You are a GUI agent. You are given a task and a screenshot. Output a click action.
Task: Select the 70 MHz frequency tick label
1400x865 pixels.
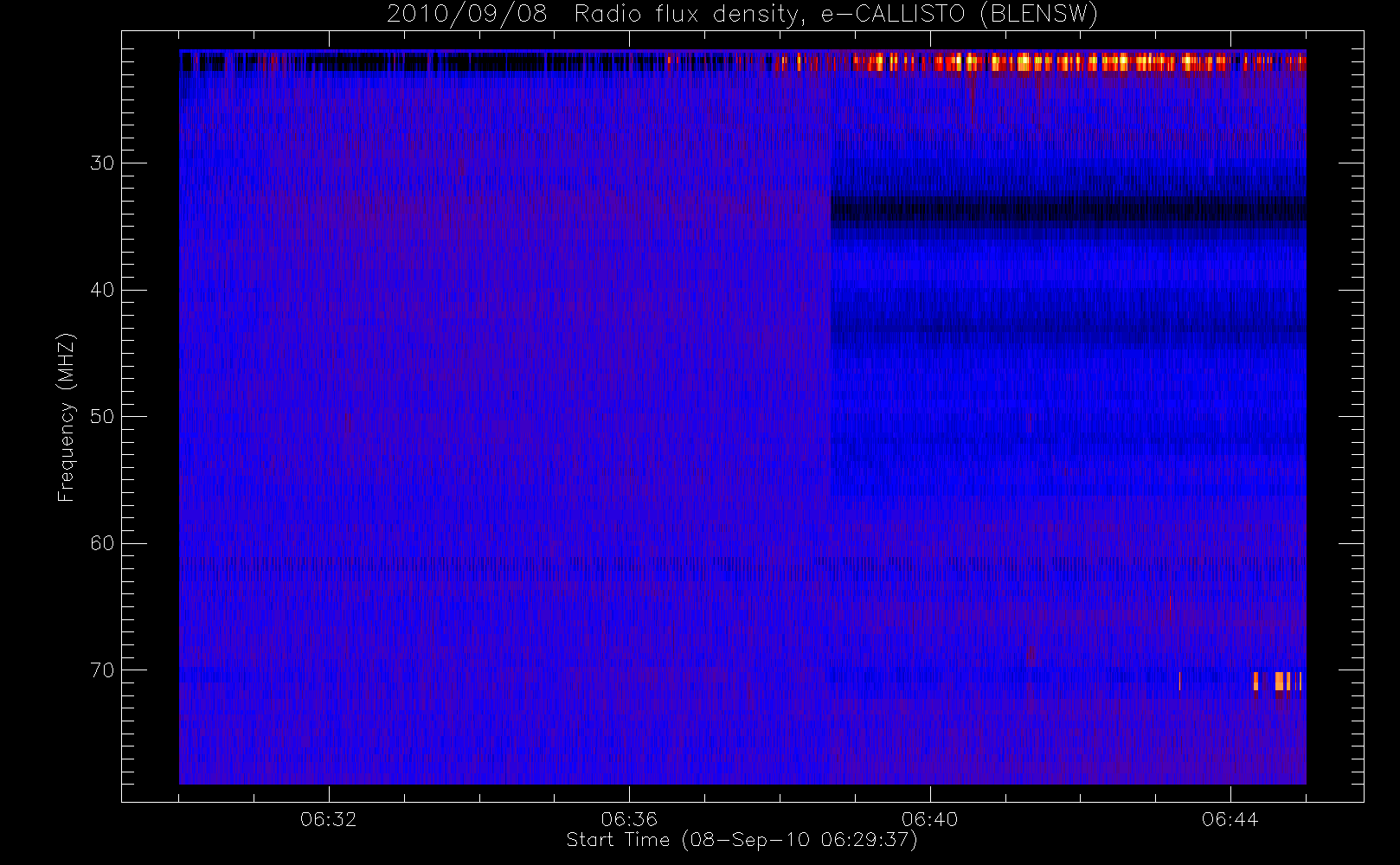click(102, 670)
